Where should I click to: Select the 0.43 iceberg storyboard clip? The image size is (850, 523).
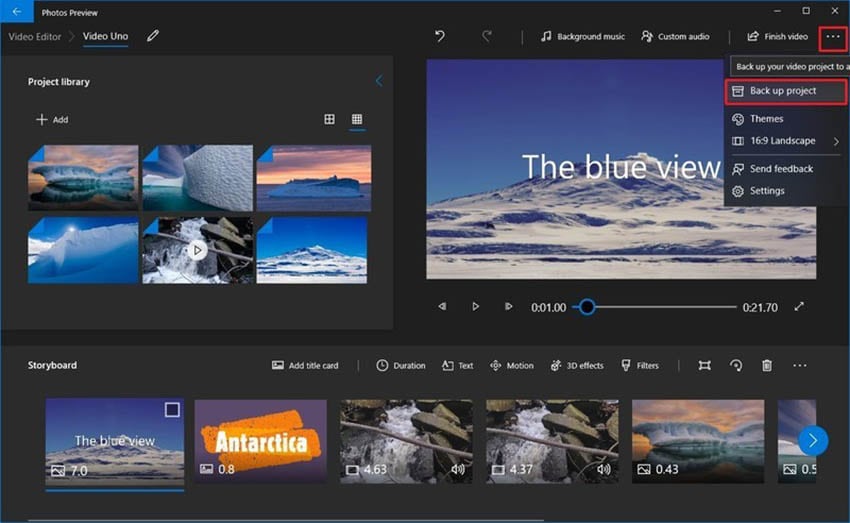point(698,441)
